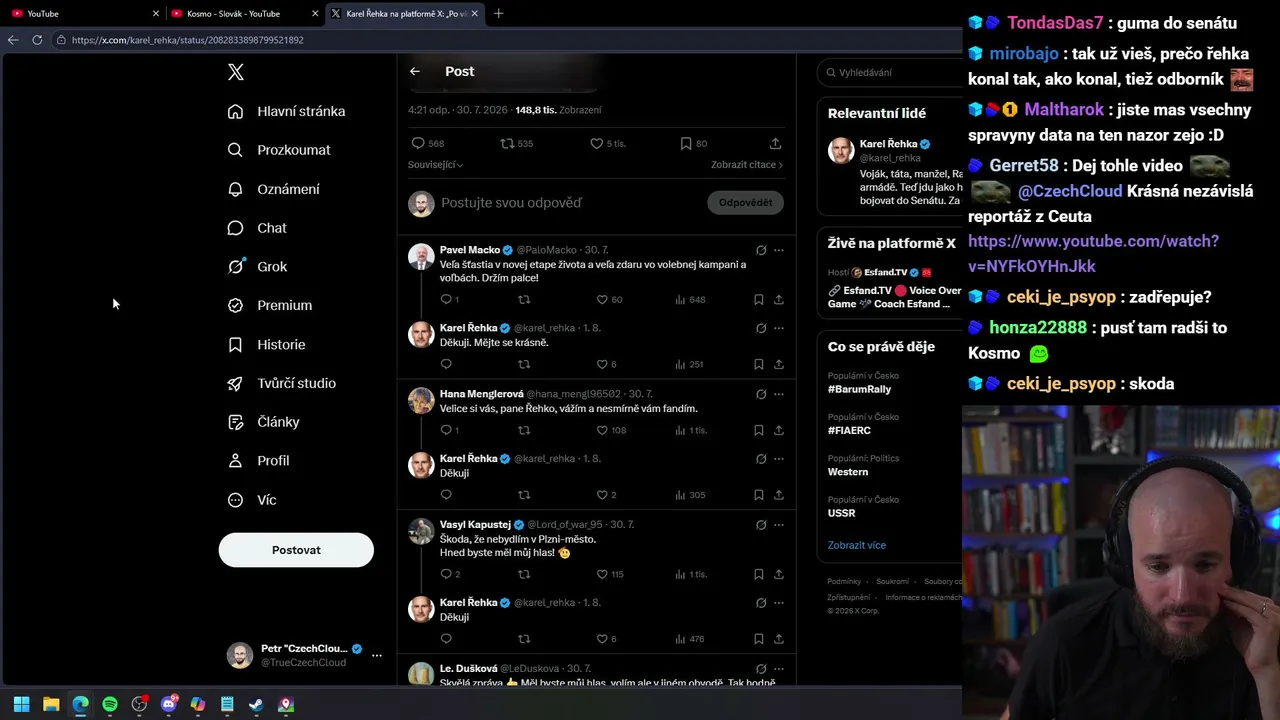The height and width of the screenshot is (720, 1280).
Task: Open more options on Pavel Macko's reply
Action: [779, 250]
